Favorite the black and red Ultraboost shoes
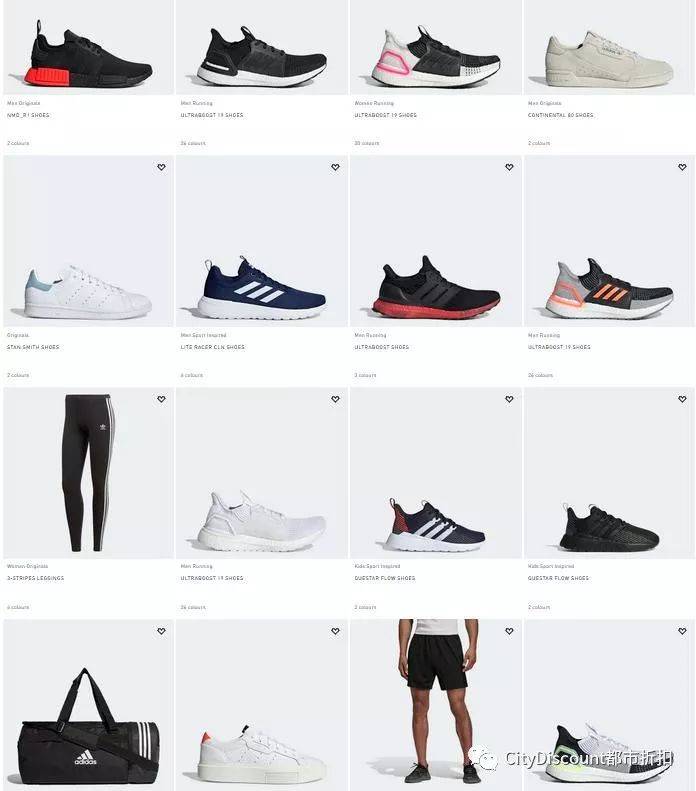This screenshot has width=696, height=791. tap(509, 167)
